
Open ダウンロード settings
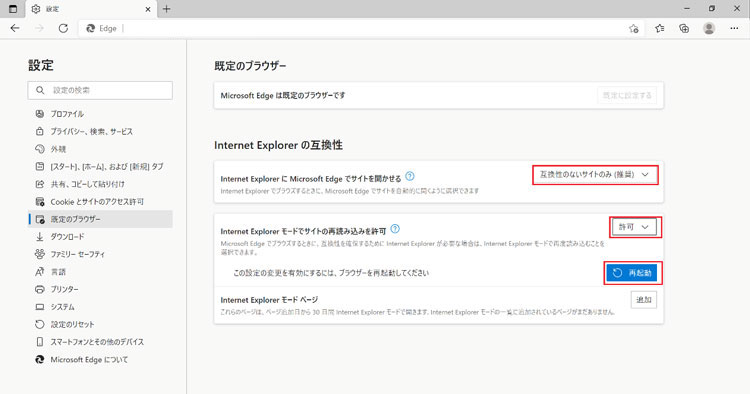coord(100,237)
